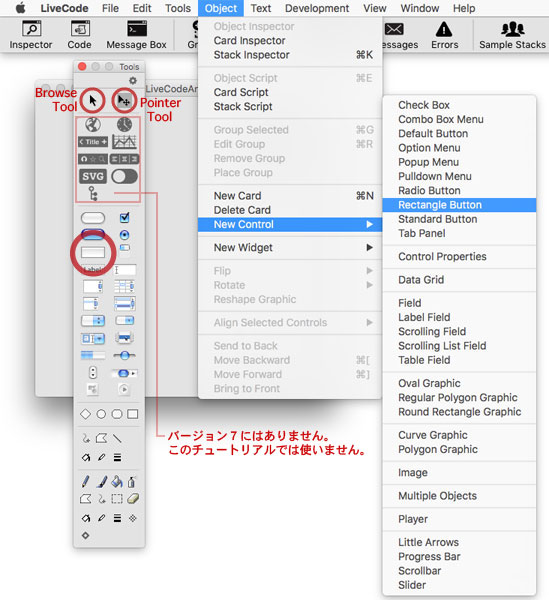The width and height of the screenshot is (549, 600).
Task: Select the dashed rectangle selection tool
Action: click(117, 499)
